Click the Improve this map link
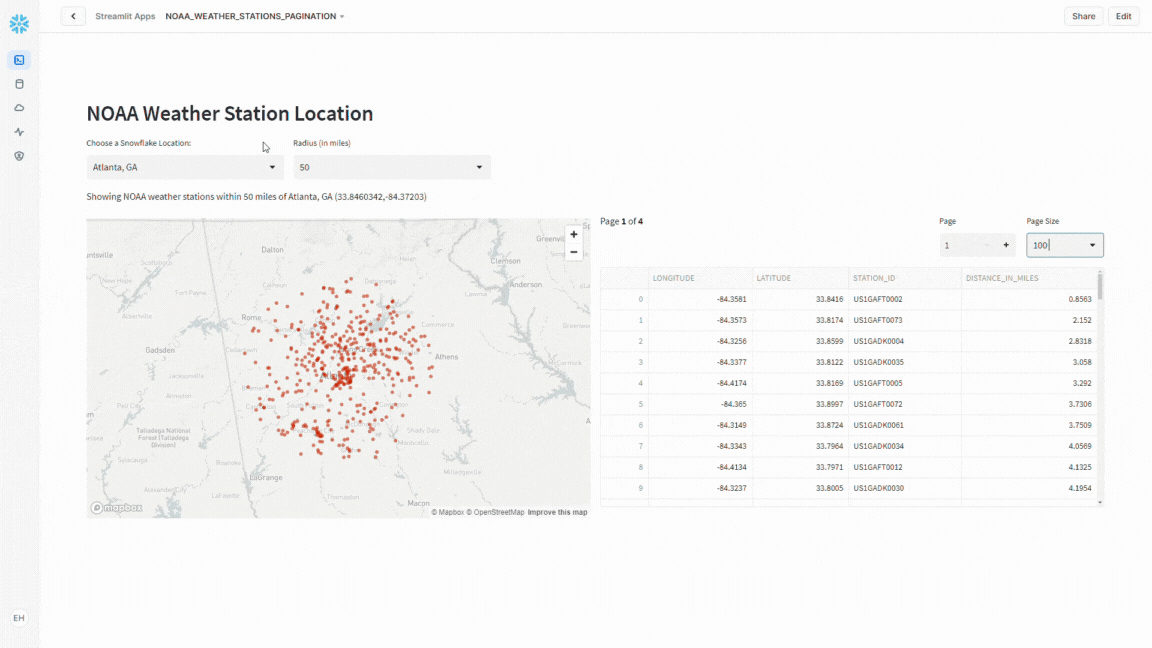Image resolution: width=1152 pixels, height=648 pixels. (557, 512)
